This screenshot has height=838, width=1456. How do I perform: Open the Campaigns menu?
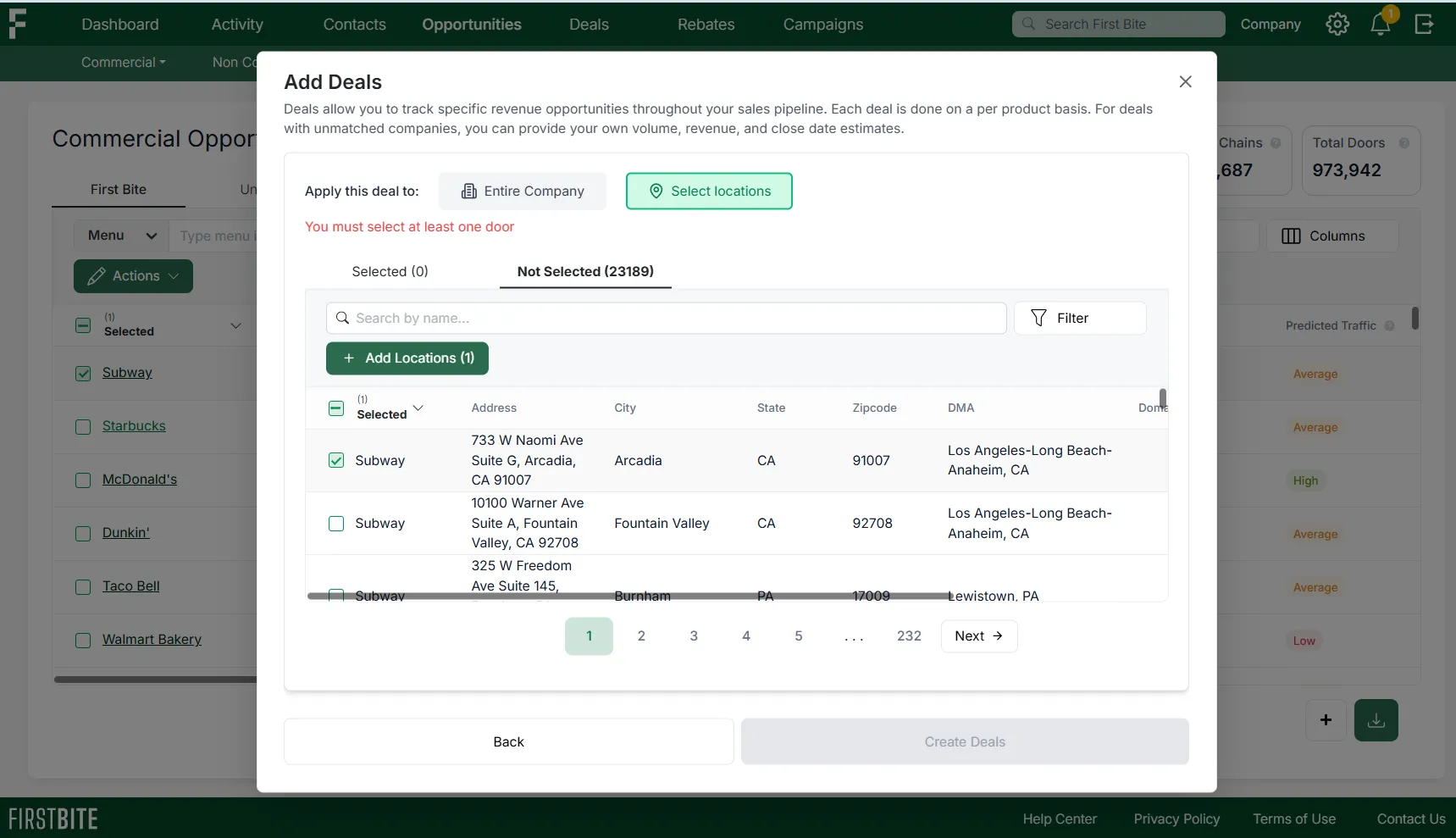pyautogui.click(x=823, y=25)
